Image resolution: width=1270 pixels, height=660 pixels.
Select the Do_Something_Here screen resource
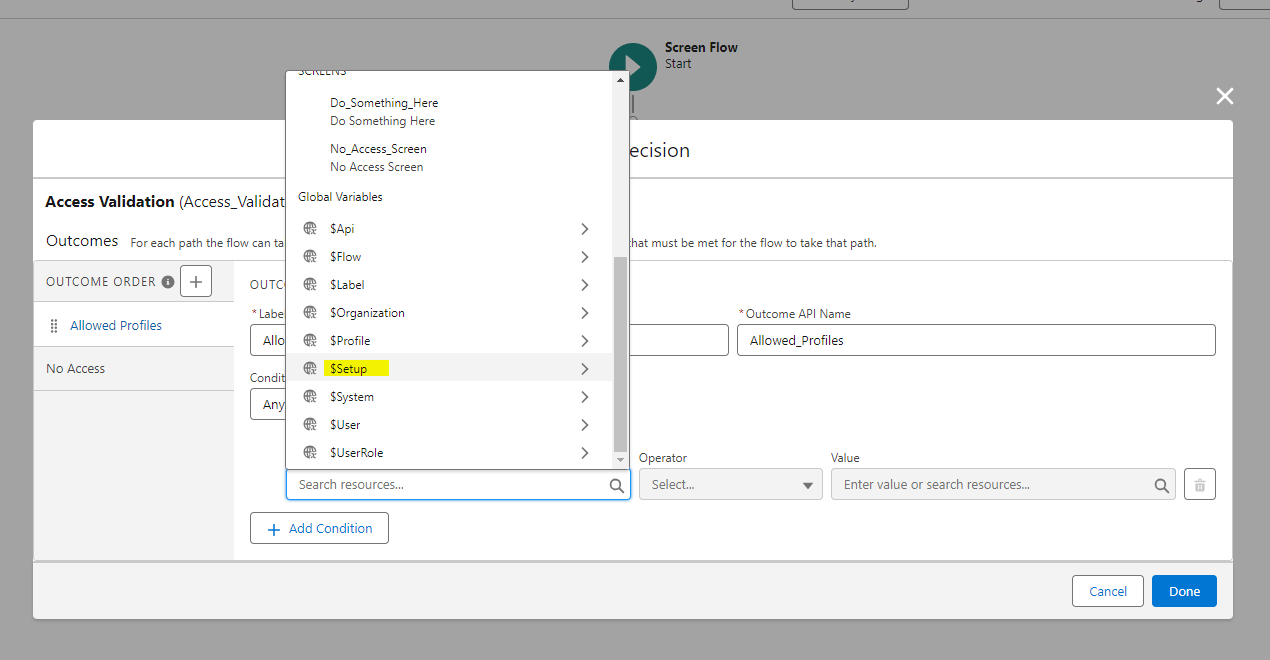point(384,111)
